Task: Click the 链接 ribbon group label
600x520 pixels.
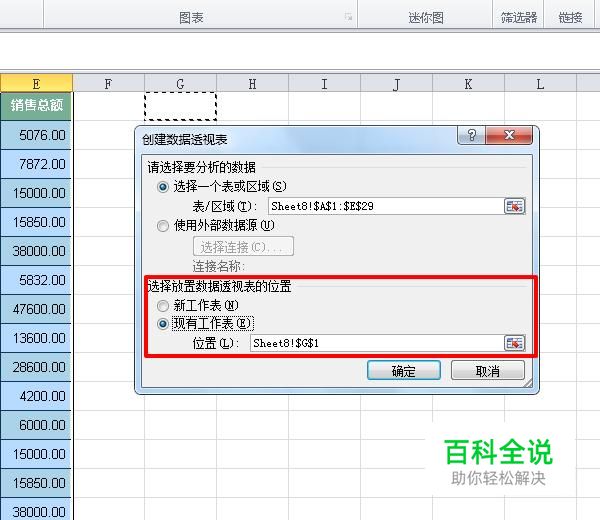Action: (570, 17)
